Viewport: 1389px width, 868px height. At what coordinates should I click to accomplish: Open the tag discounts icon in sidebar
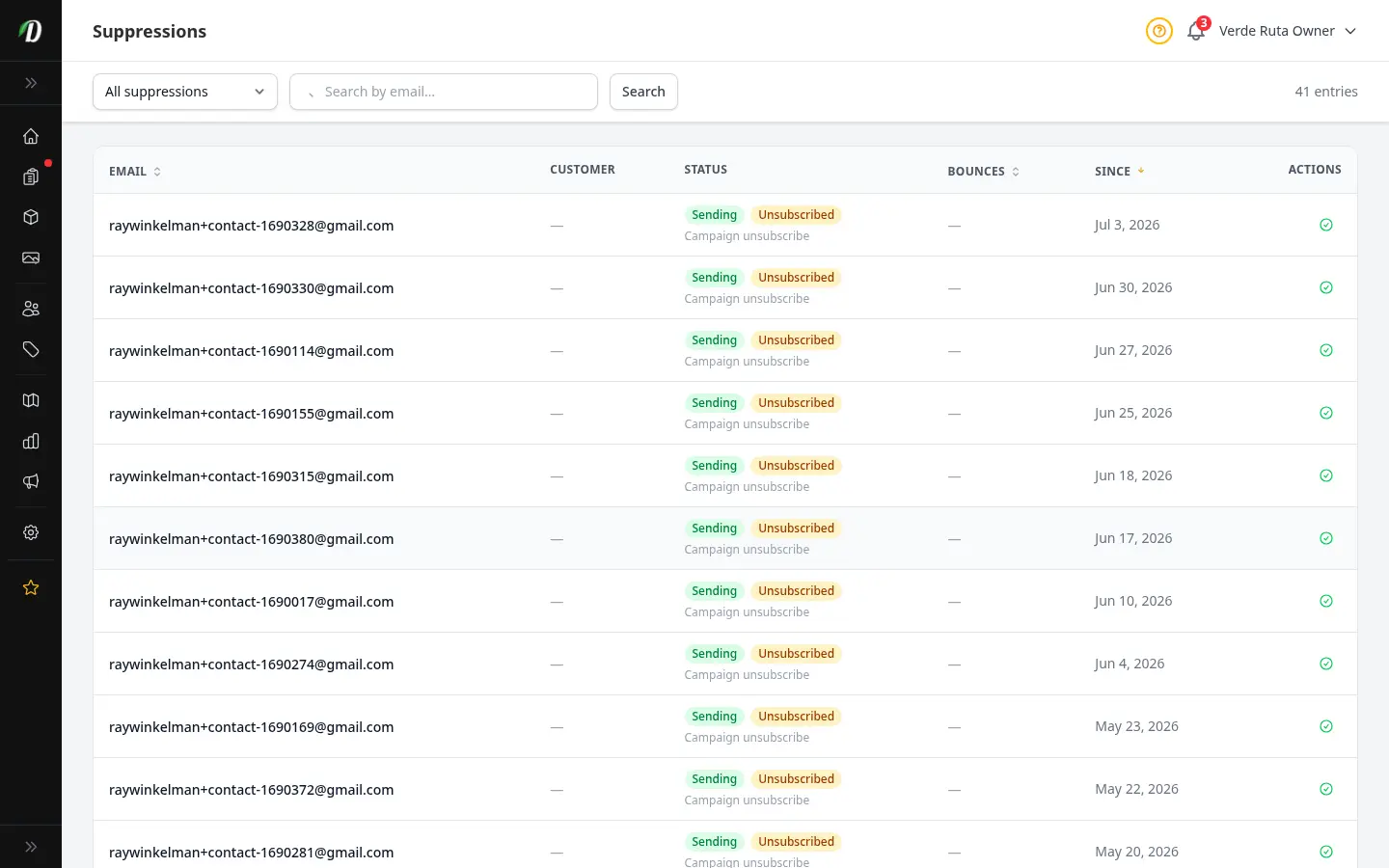coord(31,349)
